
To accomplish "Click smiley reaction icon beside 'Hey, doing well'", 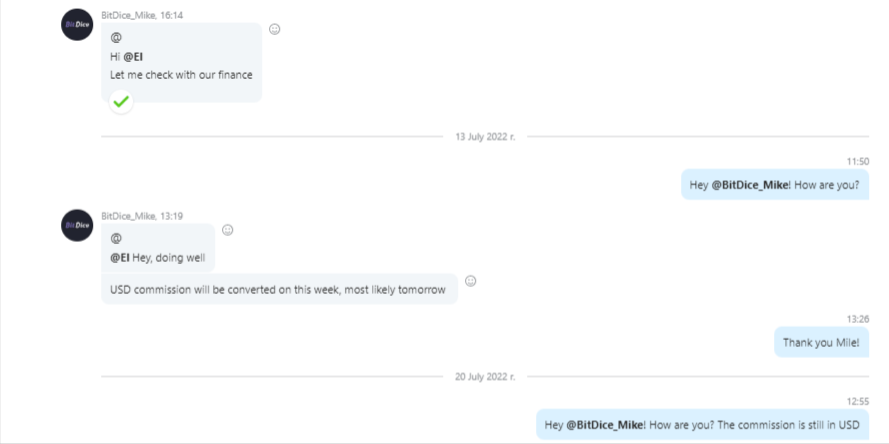I will pyautogui.click(x=227, y=230).
